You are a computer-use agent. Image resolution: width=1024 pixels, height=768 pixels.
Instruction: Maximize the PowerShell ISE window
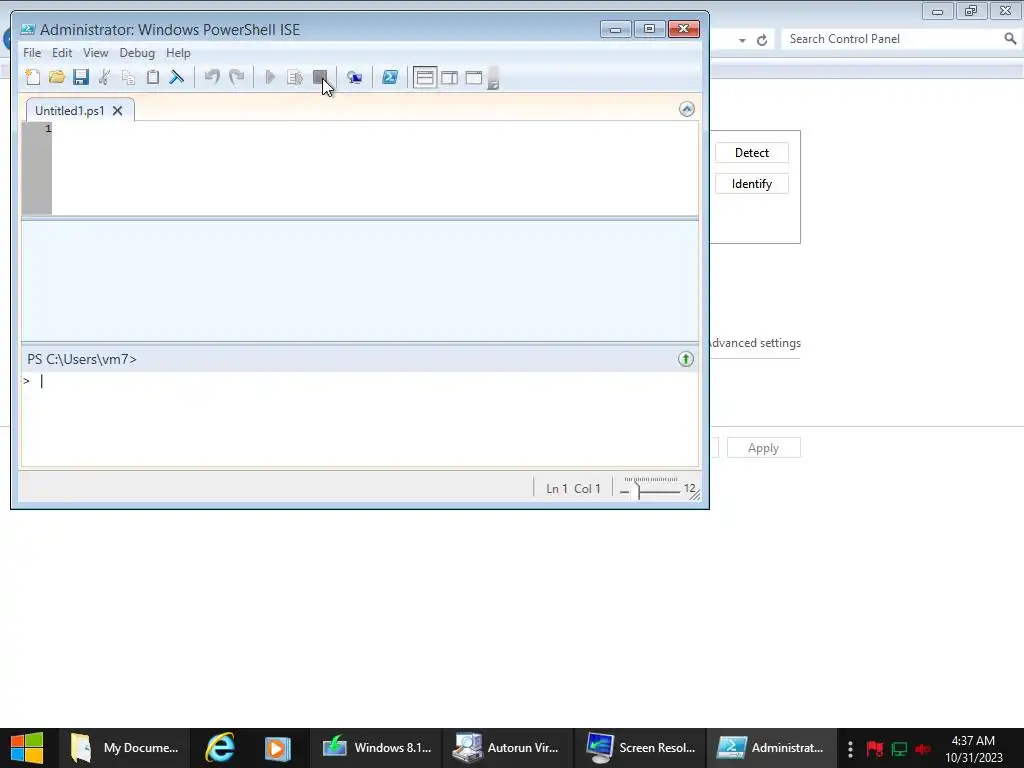pyautogui.click(x=649, y=29)
